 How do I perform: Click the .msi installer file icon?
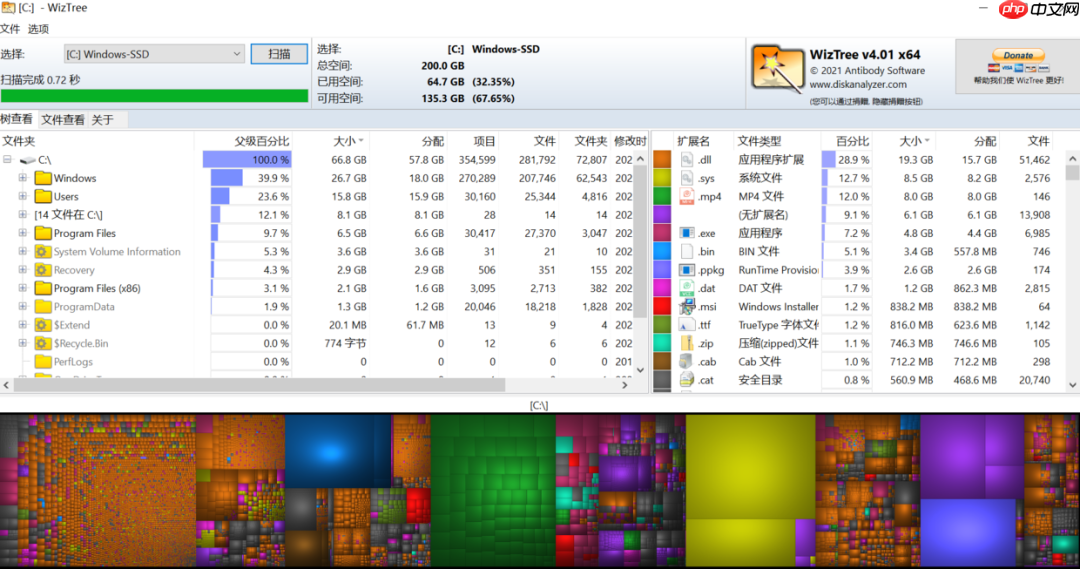click(687, 307)
